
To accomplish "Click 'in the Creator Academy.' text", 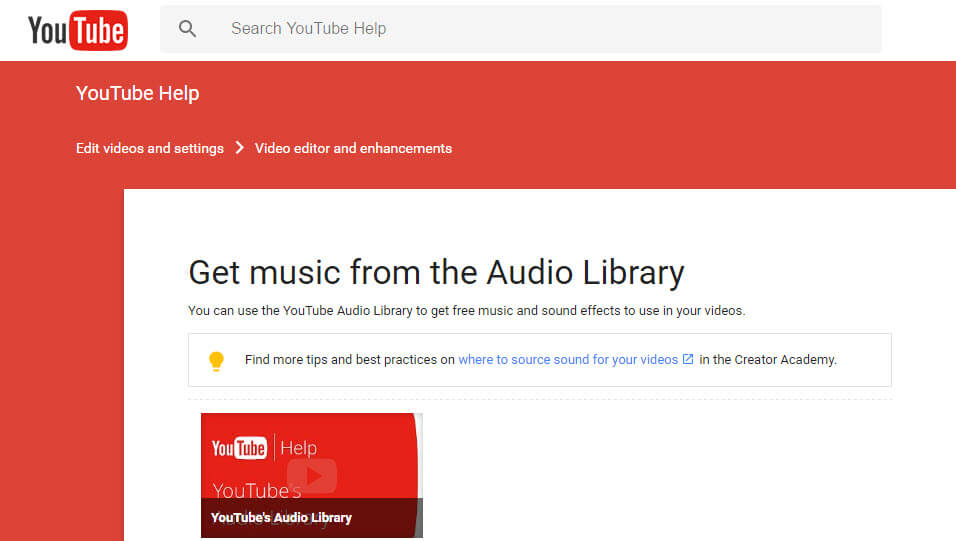I will (768, 359).
